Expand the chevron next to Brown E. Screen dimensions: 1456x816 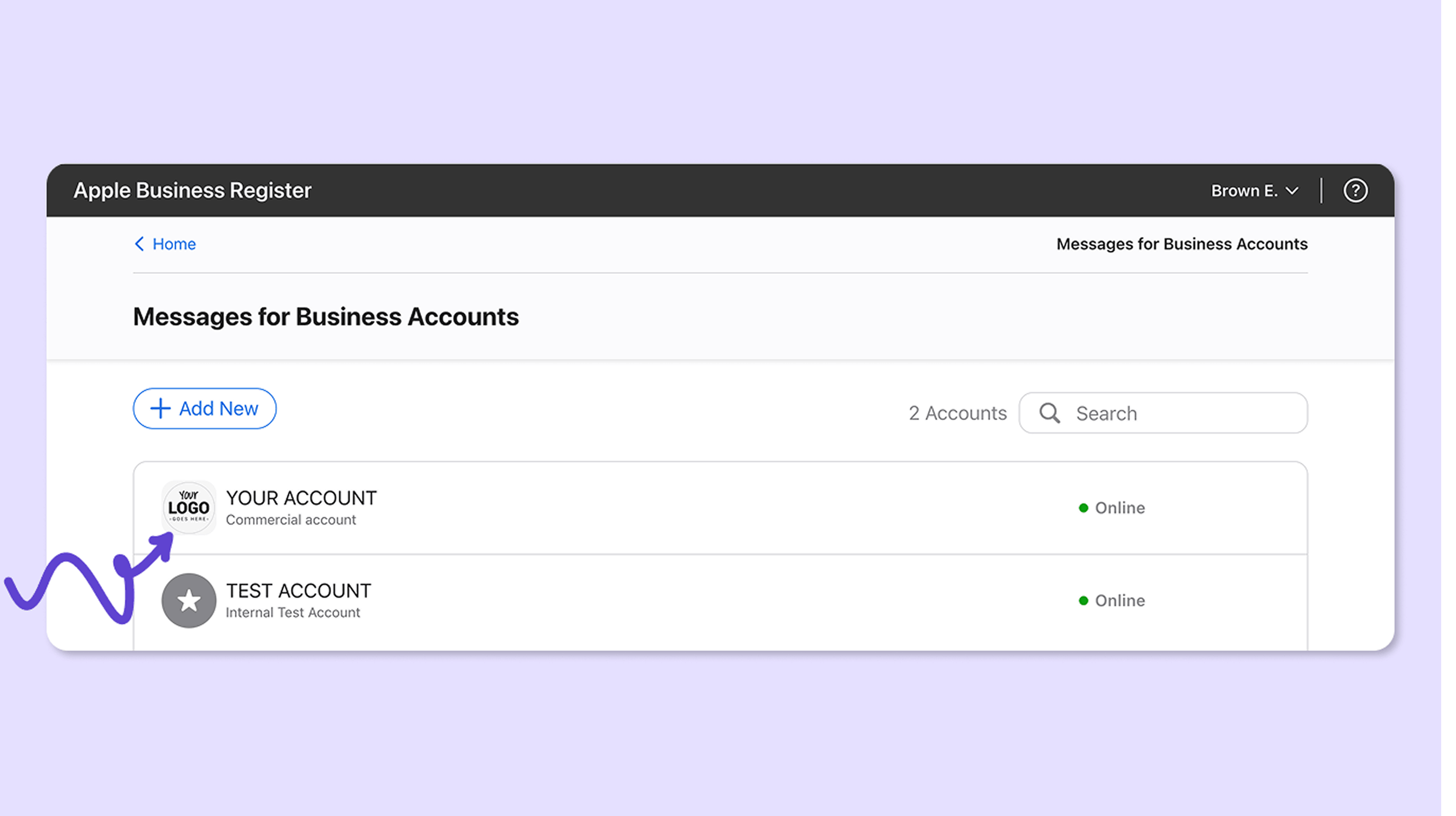[1292, 191]
